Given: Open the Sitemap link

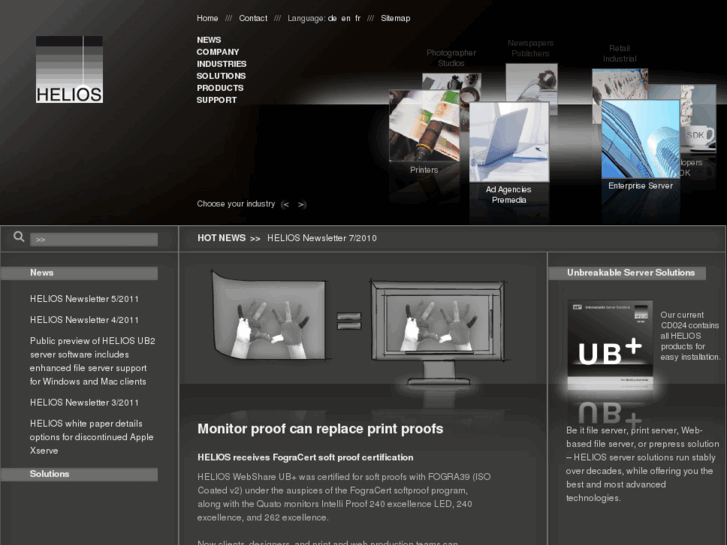Looking at the screenshot, I should pos(395,18).
